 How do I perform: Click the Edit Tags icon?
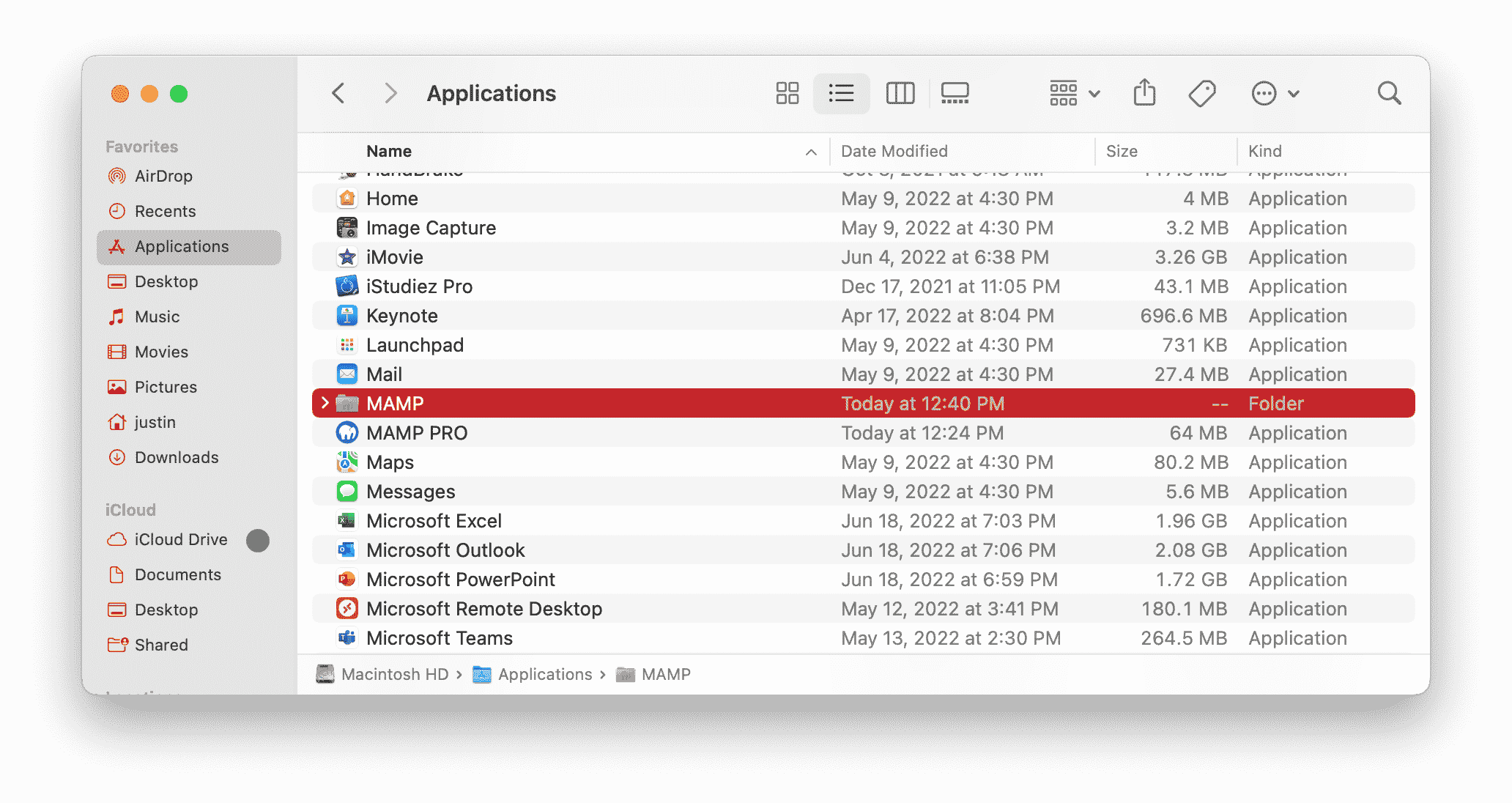coord(1202,93)
